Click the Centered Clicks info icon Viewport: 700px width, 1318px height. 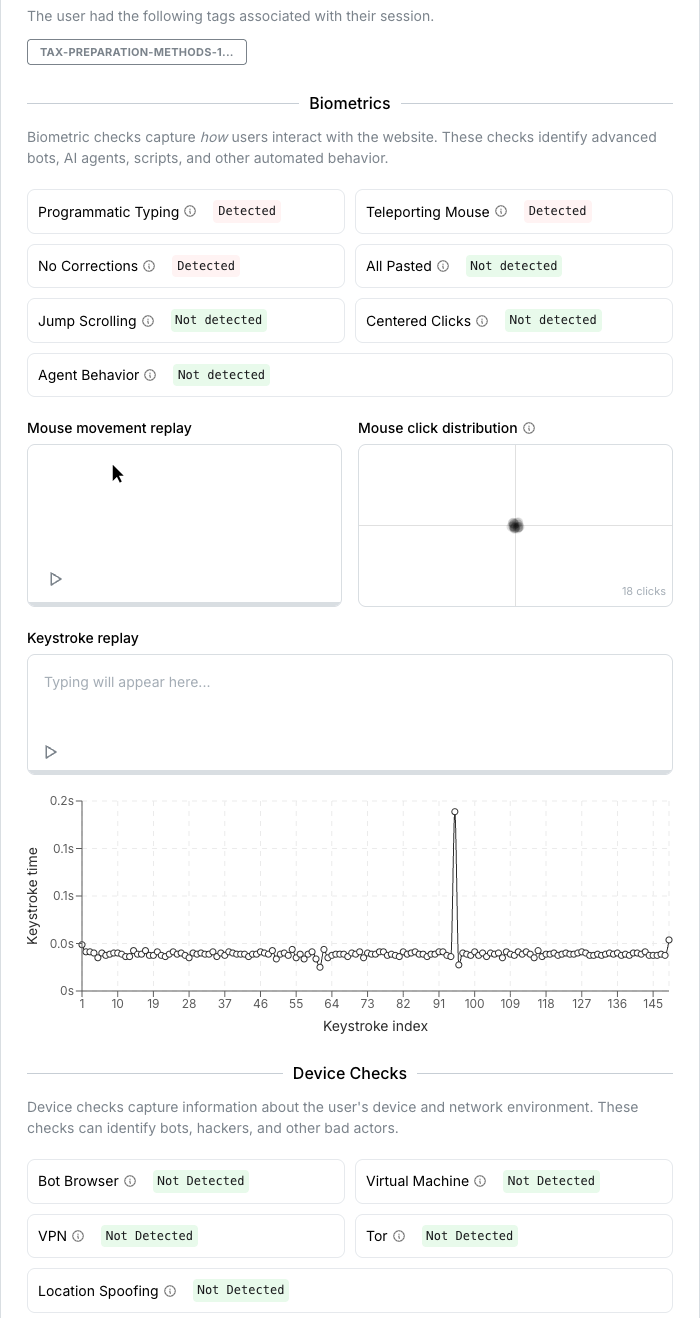point(482,321)
